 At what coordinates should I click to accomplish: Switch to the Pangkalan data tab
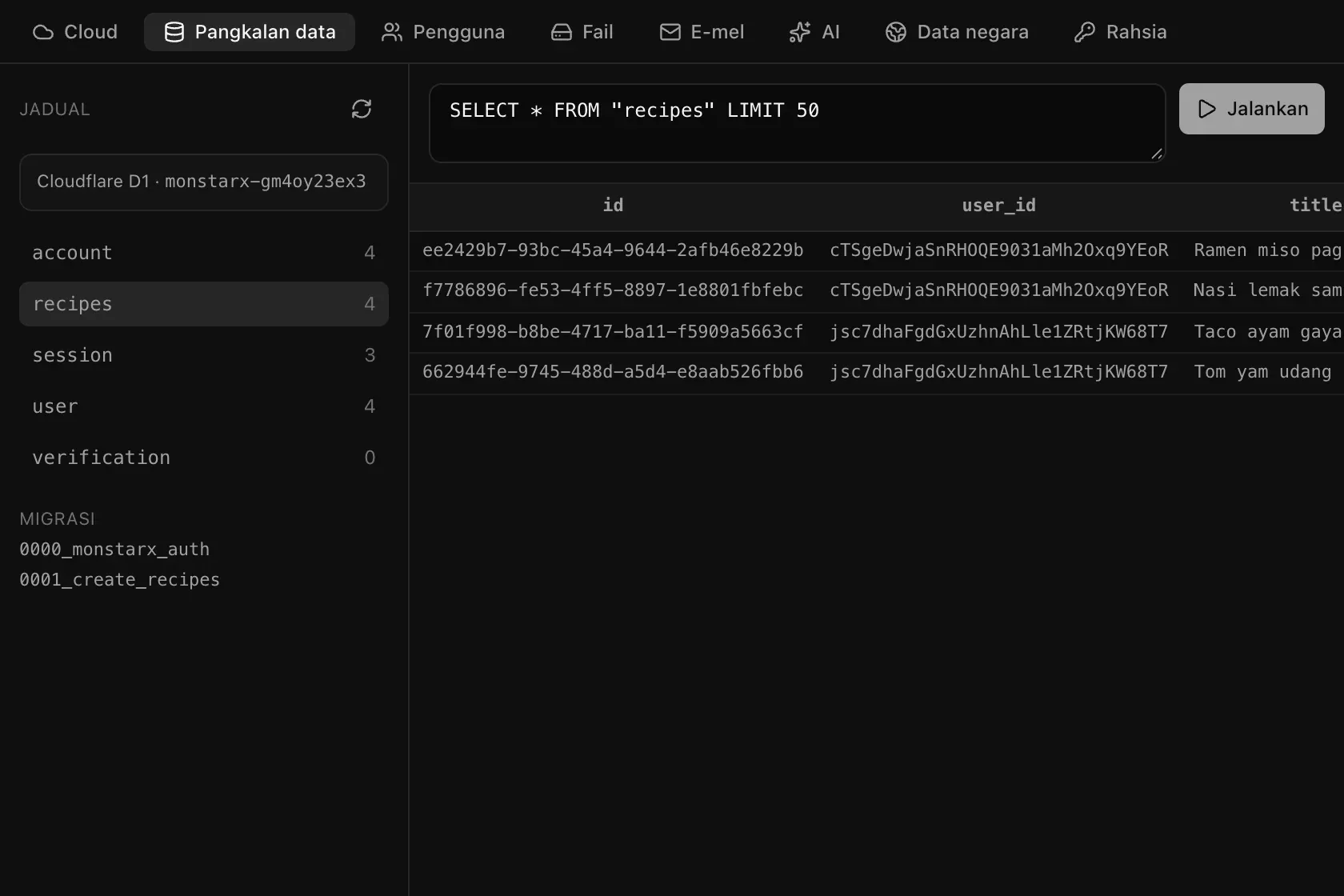(x=250, y=32)
